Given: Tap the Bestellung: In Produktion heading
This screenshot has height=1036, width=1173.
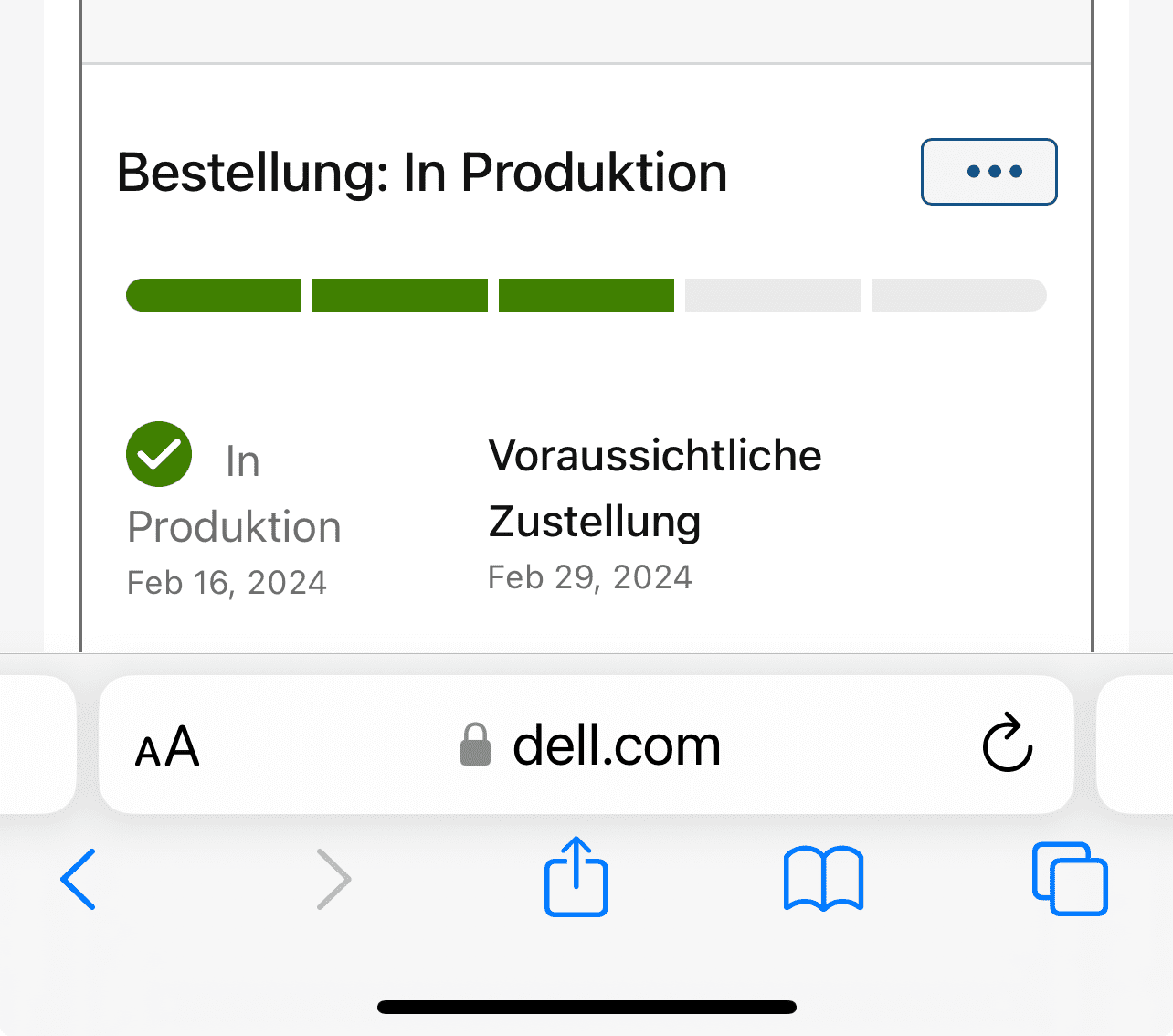Looking at the screenshot, I should pyautogui.click(x=422, y=173).
